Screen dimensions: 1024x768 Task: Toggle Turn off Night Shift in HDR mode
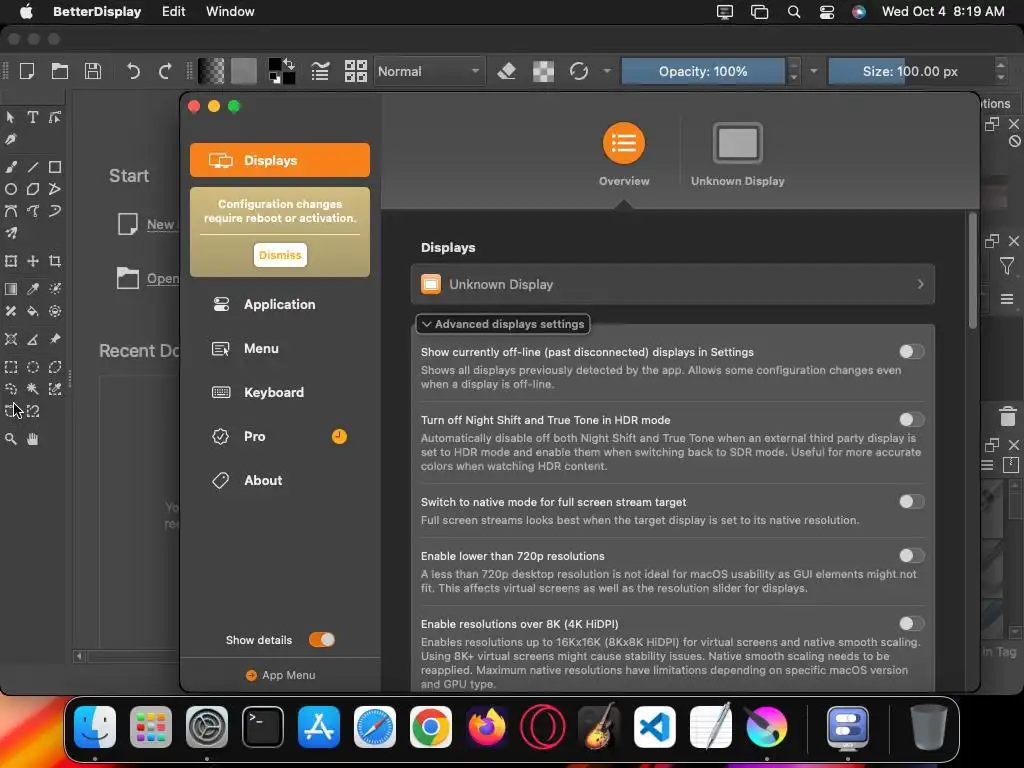click(911, 420)
